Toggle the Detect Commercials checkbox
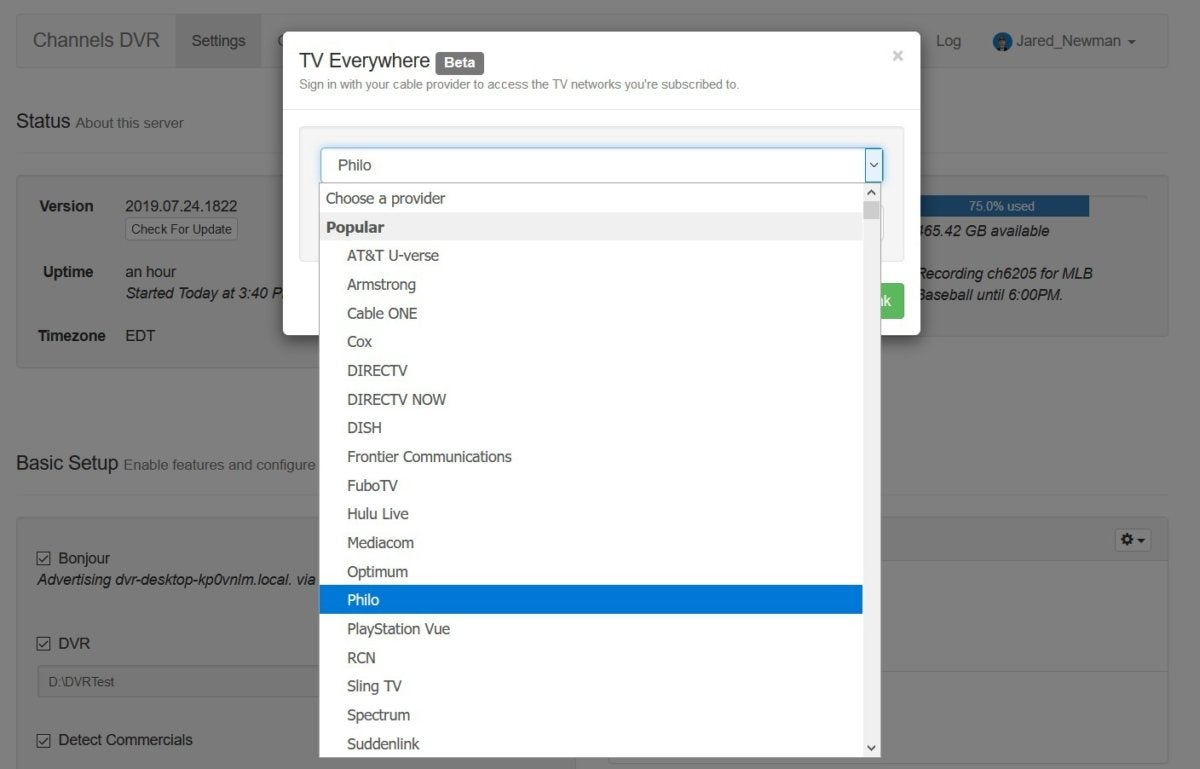Image resolution: width=1200 pixels, height=769 pixels. pyautogui.click(x=44, y=741)
